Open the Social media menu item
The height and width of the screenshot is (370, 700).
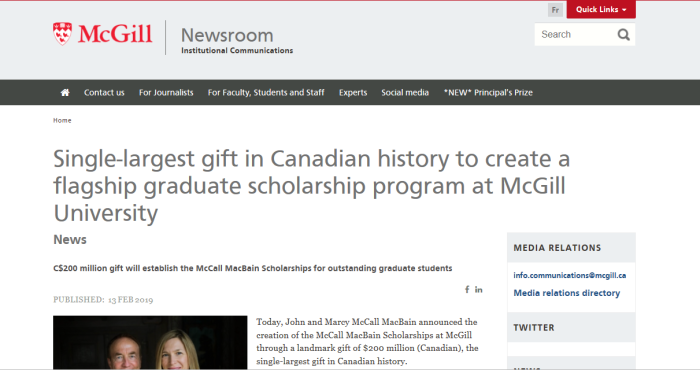[405, 92]
